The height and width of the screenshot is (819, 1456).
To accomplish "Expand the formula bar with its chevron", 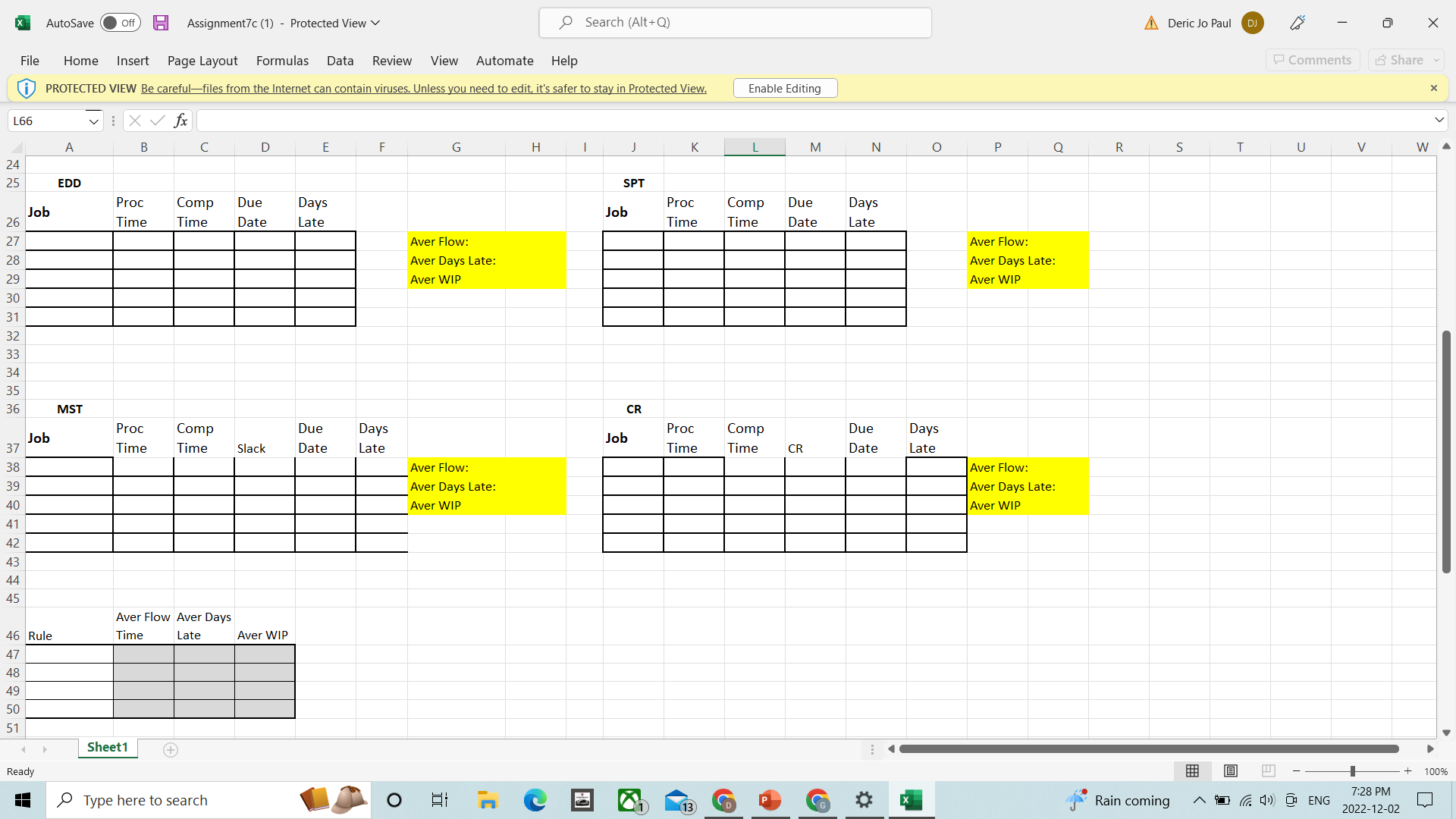I will pos(1439,120).
